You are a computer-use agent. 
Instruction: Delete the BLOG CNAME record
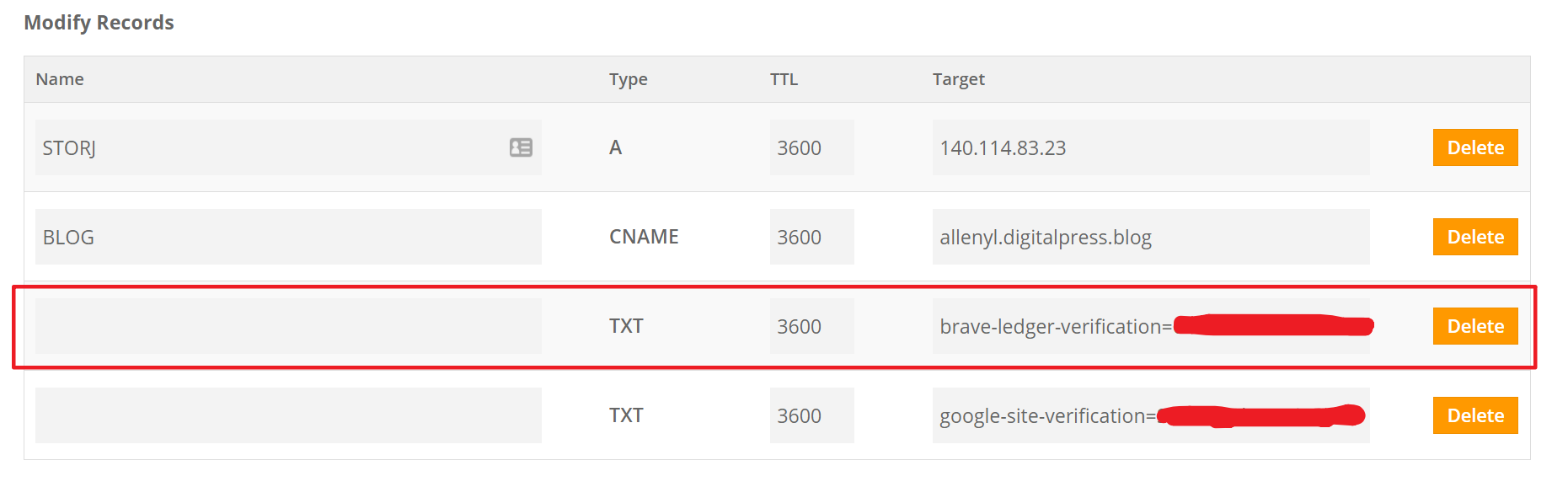pyautogui.click(x=1474, y=237)
